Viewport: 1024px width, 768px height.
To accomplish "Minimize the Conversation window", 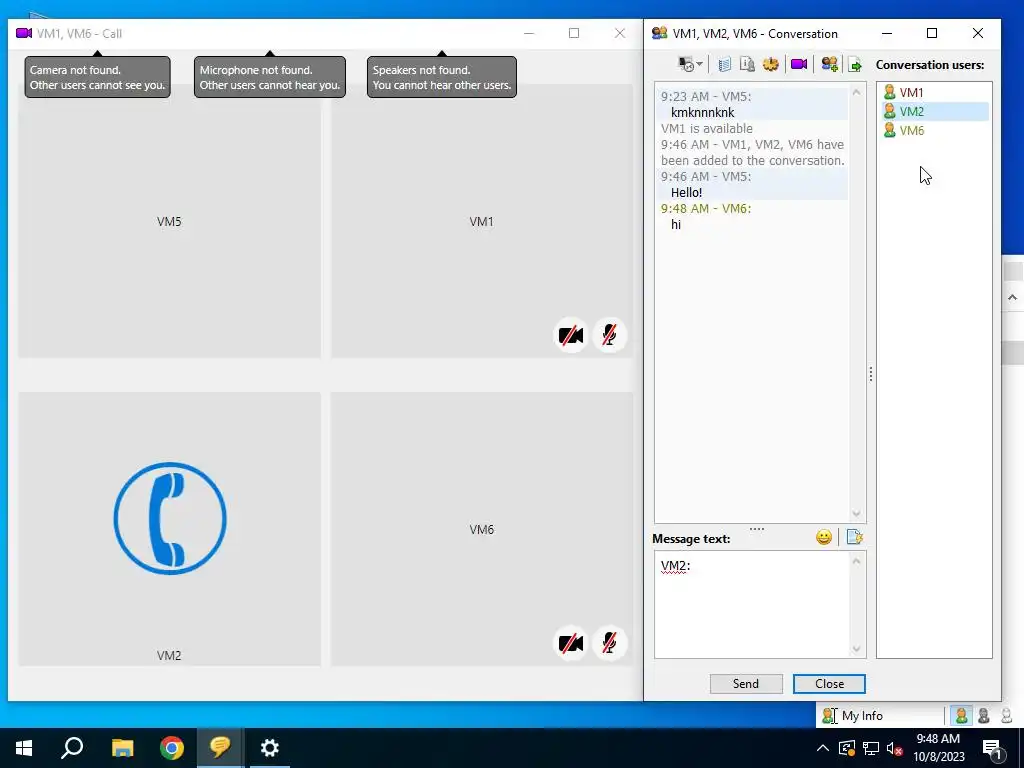I will (887, 33).
